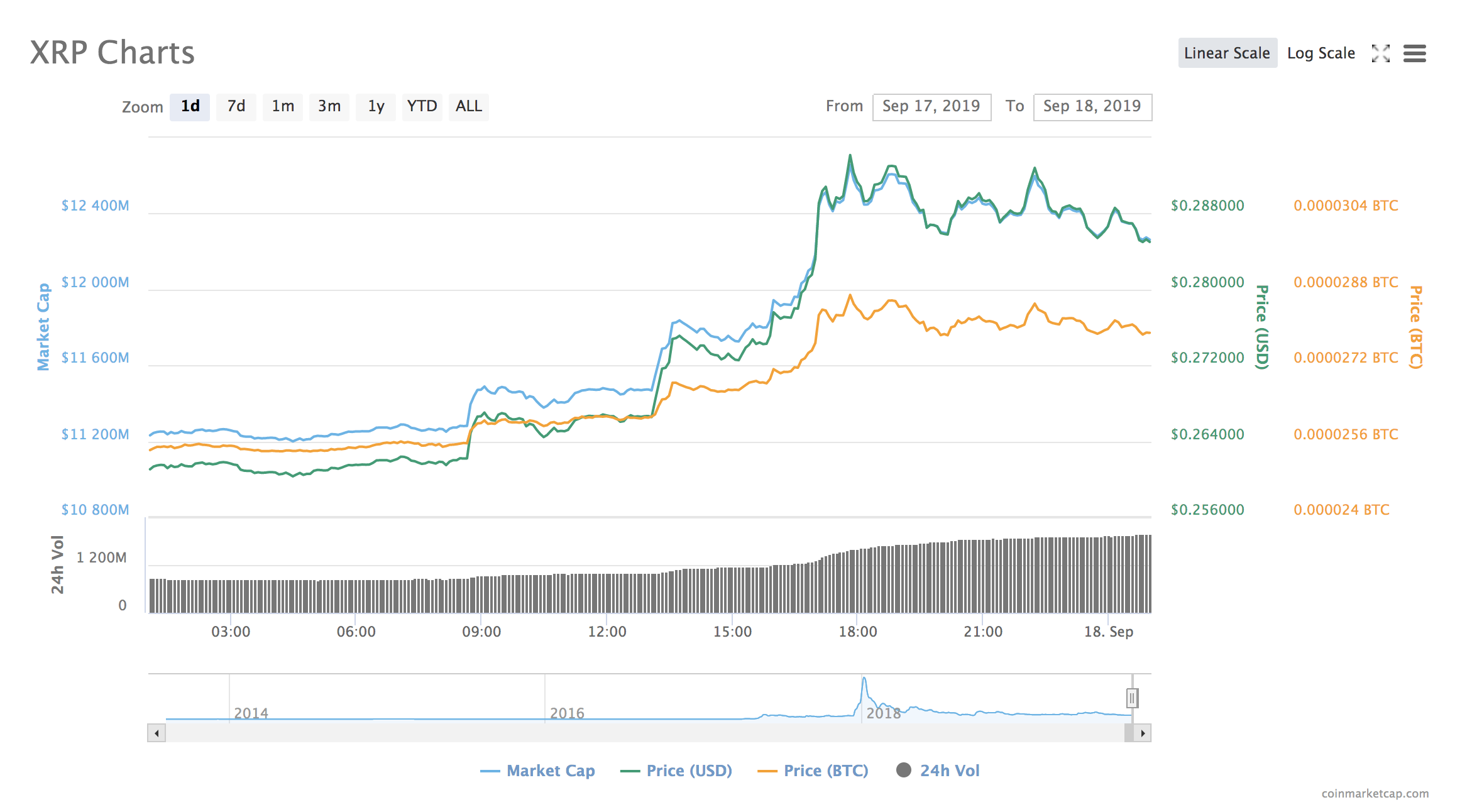This screenshot has width=1472, height=812.
Task: Click the $12 400M axis label
Action: 95,206
